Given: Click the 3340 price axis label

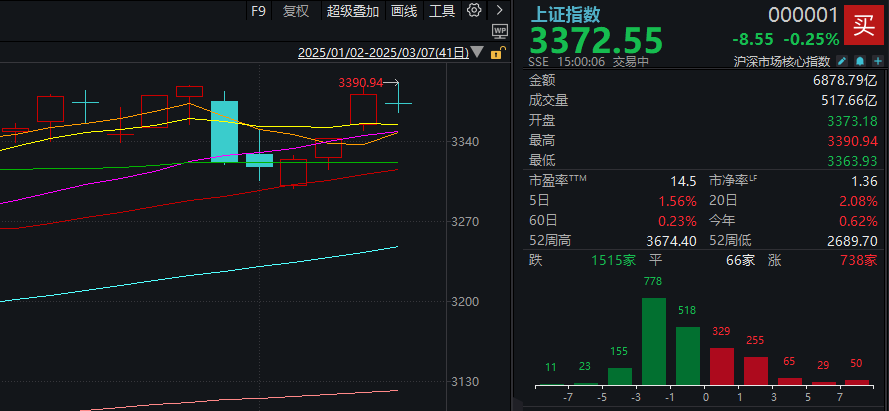Looking at the screenshot, I should click(465, 141).
